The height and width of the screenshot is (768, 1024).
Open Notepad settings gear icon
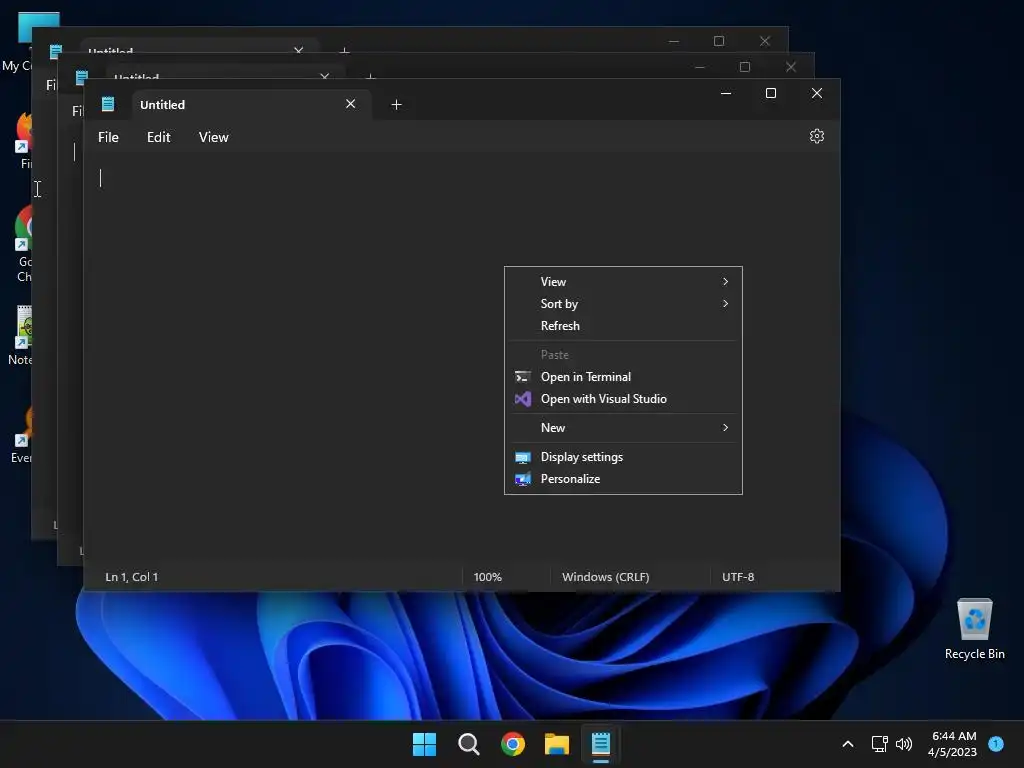pos(816,136)
